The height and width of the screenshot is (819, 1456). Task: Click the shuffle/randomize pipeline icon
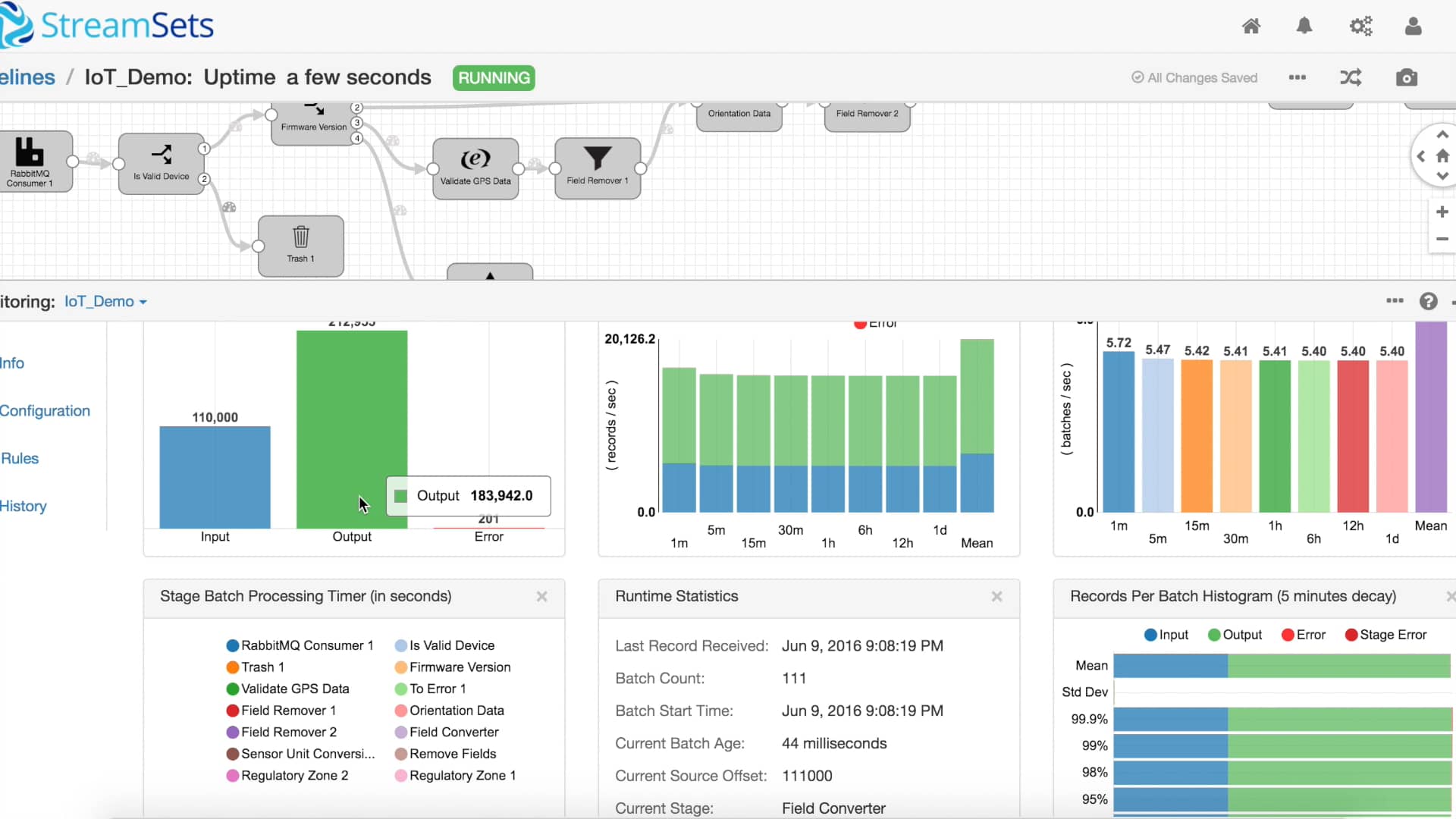click(x=1350, y=77)
